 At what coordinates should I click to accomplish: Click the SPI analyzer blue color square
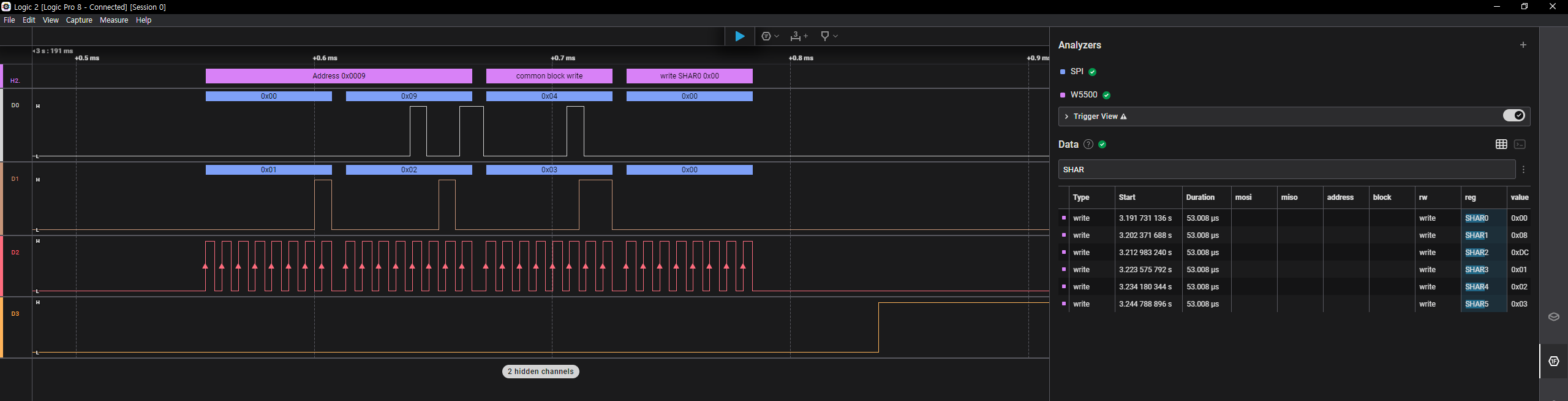(1062, 72)
